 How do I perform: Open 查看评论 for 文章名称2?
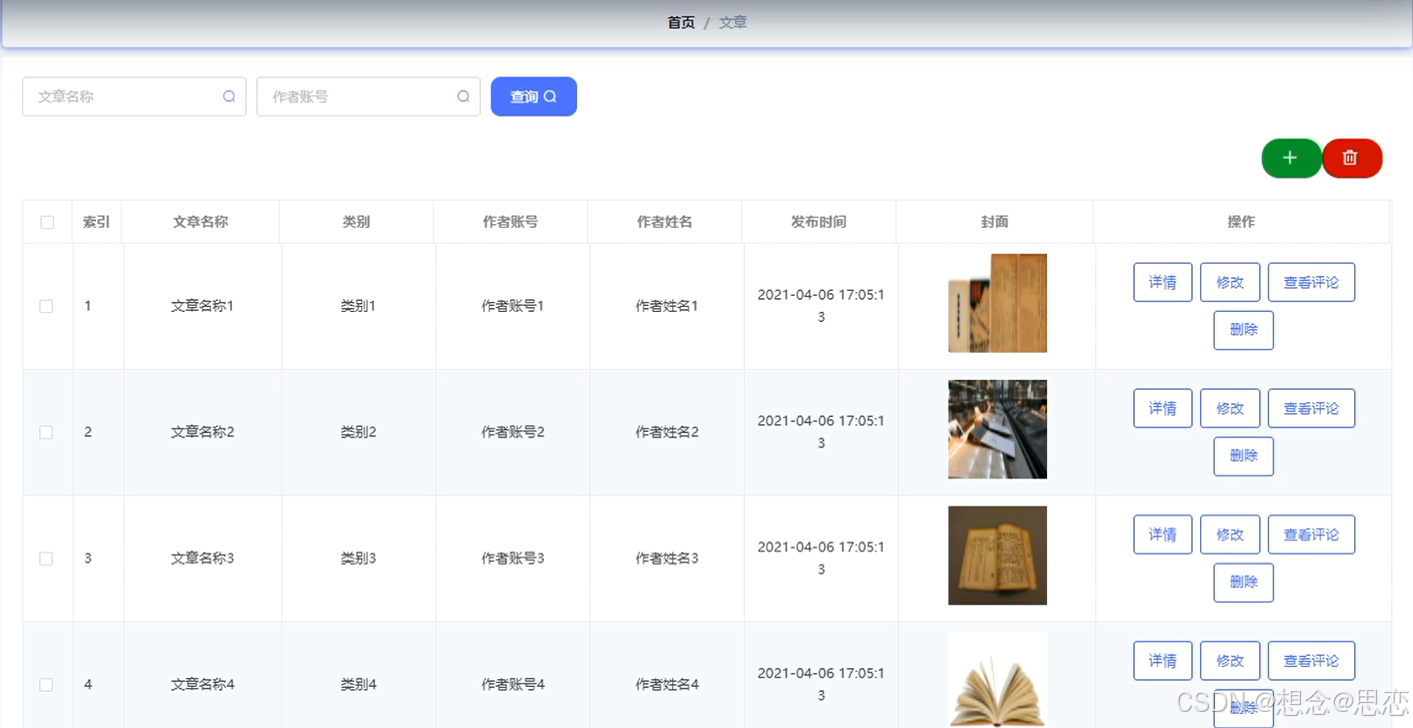tap(1311, 408)
